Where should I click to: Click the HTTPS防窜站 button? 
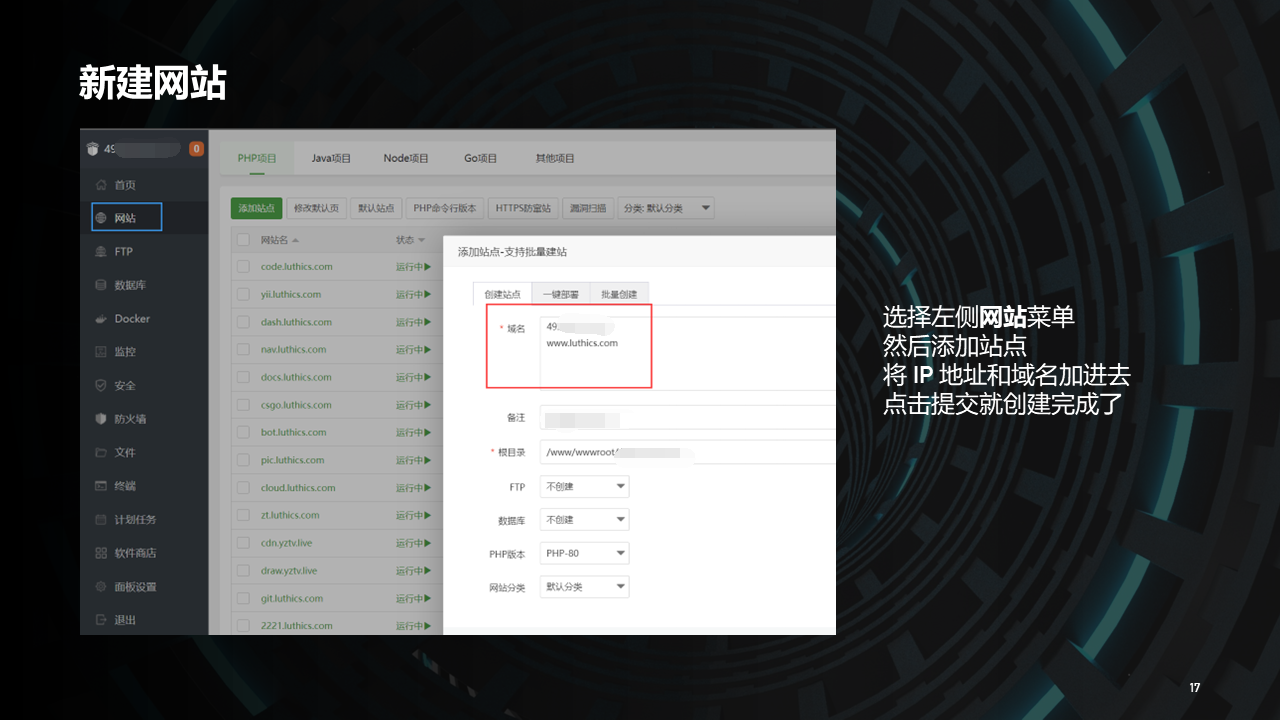pyautogui.click(x=523, y=208)
